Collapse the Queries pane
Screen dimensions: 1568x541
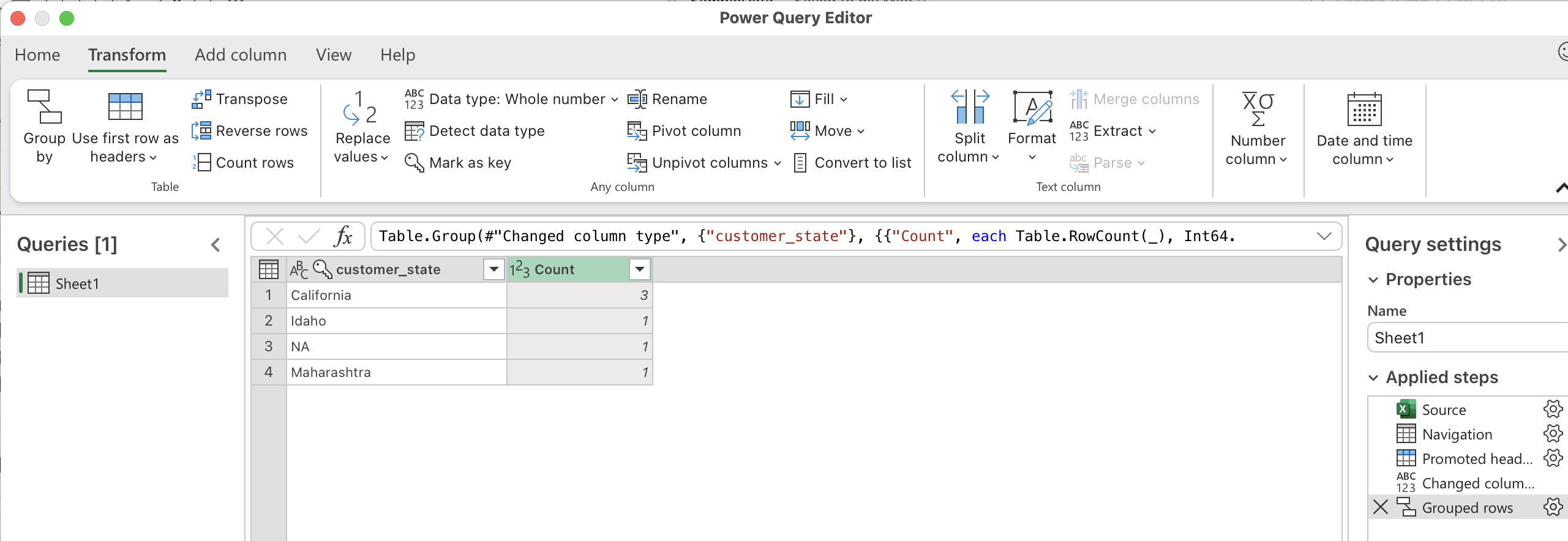coord(216,245)
